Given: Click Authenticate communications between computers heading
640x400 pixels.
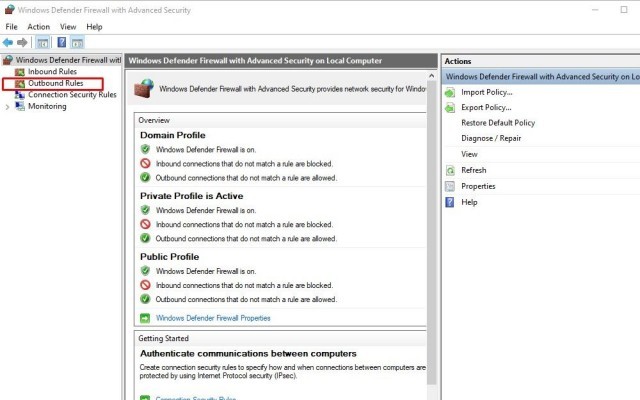Looking at the screenshot, I should point(248,353).
